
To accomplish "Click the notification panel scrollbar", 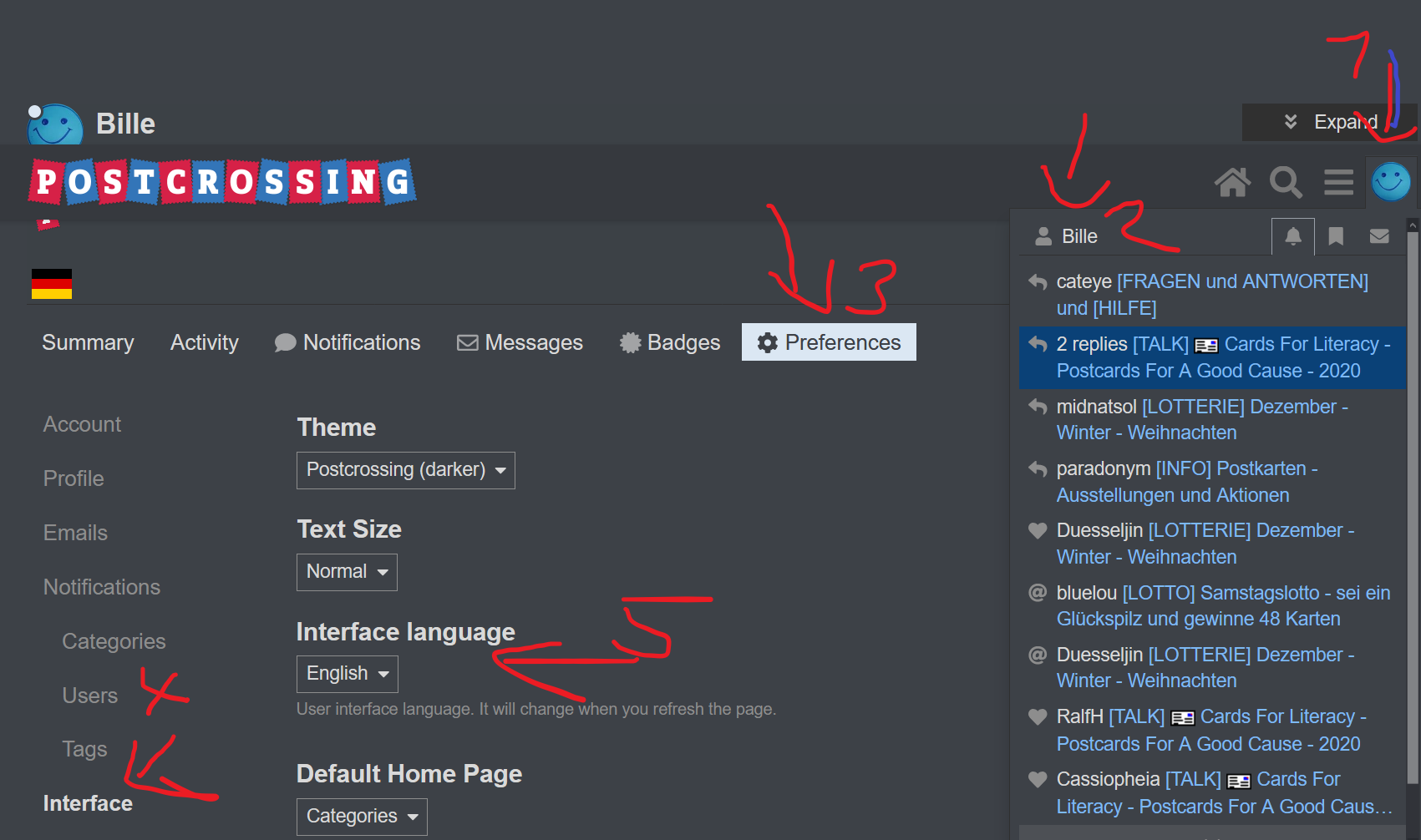I will tap(1413, 501).
